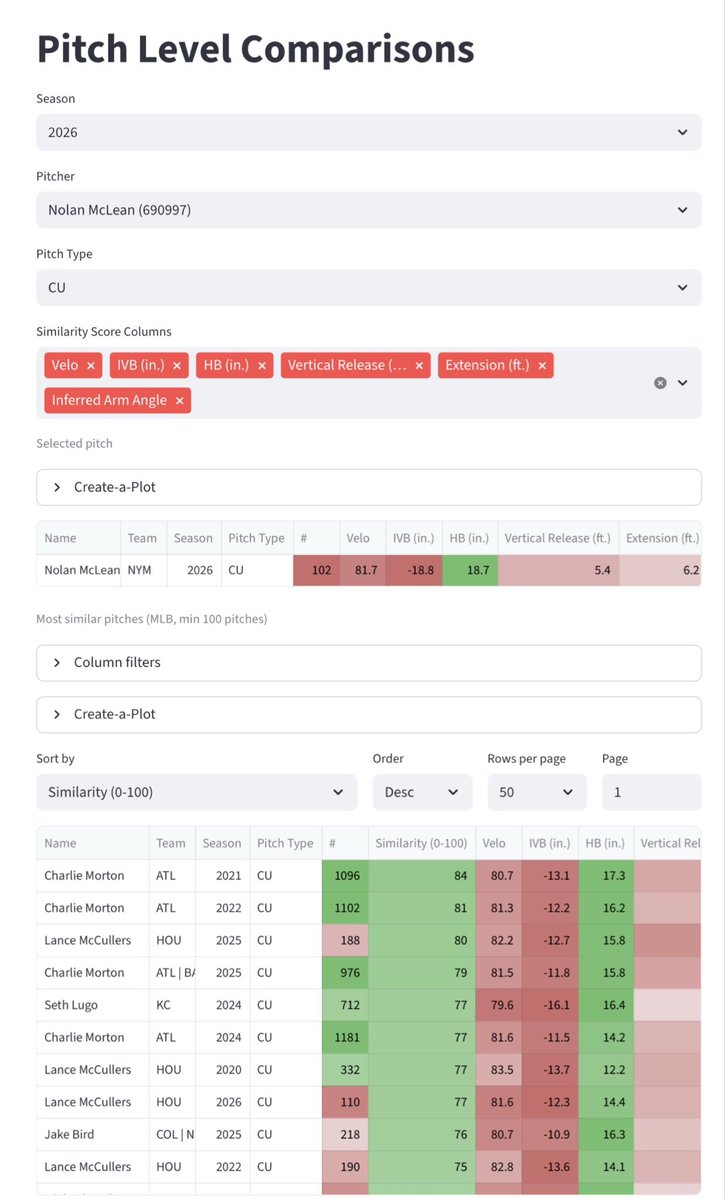This screenshot has width=725, height=1199.
Task: Click the Name header in results table
Action: coord(93,843)
